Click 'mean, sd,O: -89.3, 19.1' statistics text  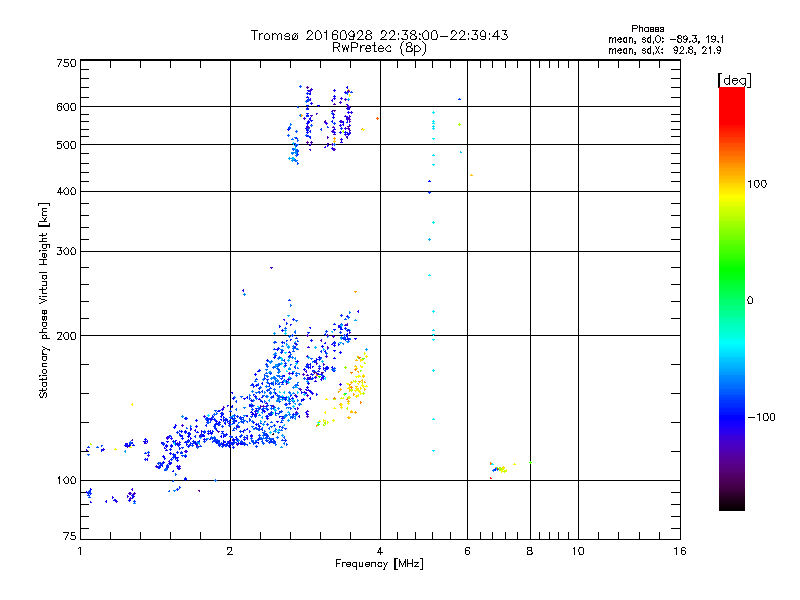coord(666,39)
